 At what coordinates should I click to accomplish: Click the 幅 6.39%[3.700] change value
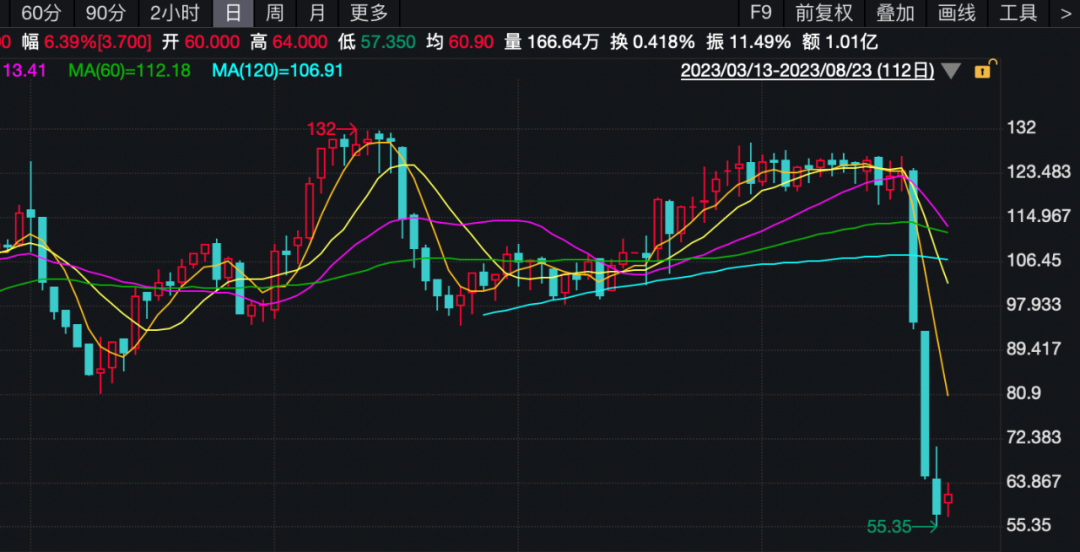coord(86,42)
